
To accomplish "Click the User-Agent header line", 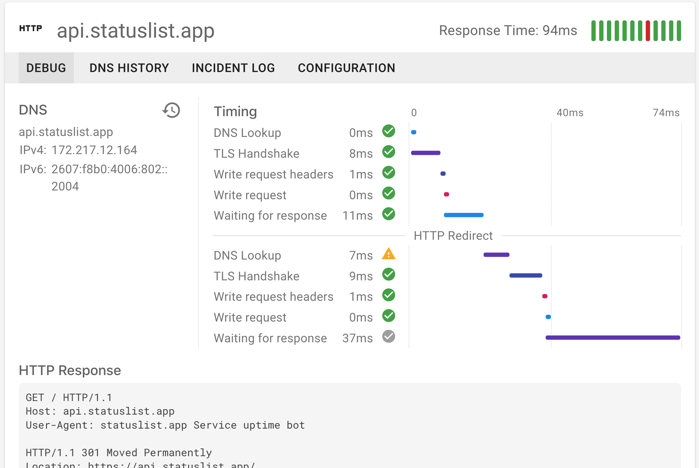I will [165, 425].
